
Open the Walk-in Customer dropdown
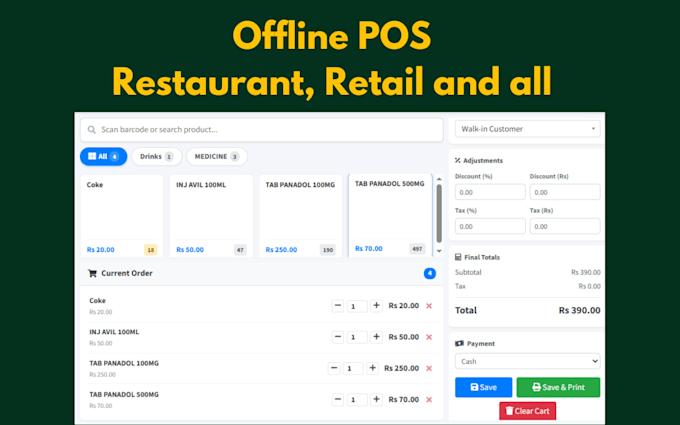[527, 129]
